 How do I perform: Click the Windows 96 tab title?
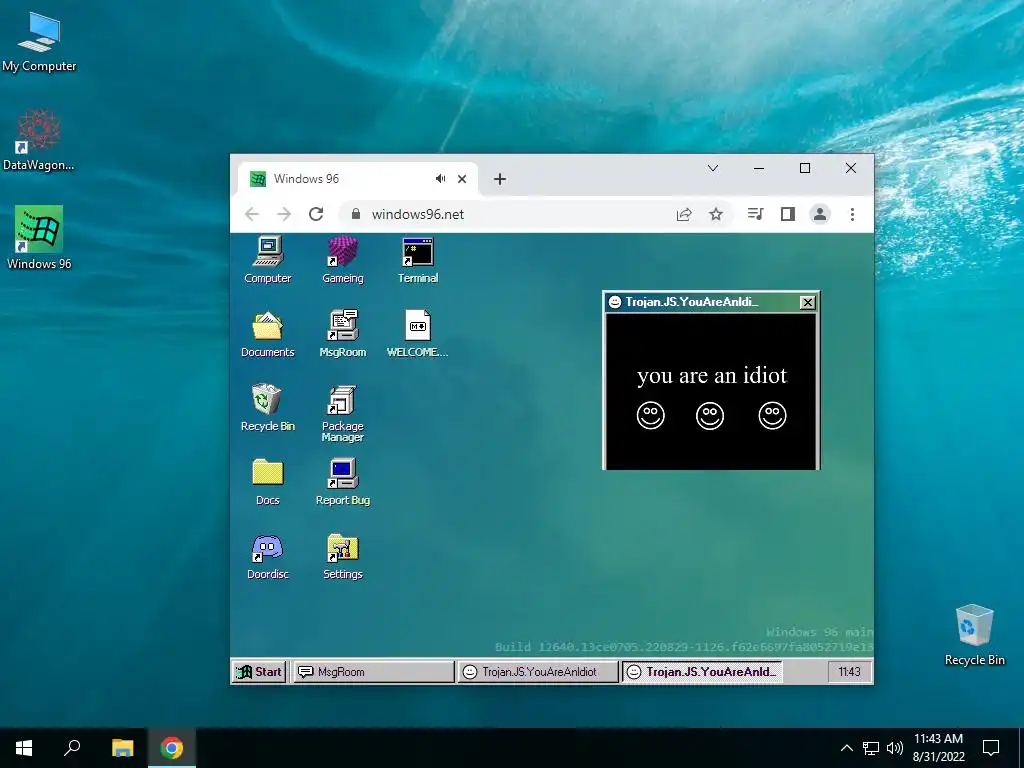click(306, 179)
